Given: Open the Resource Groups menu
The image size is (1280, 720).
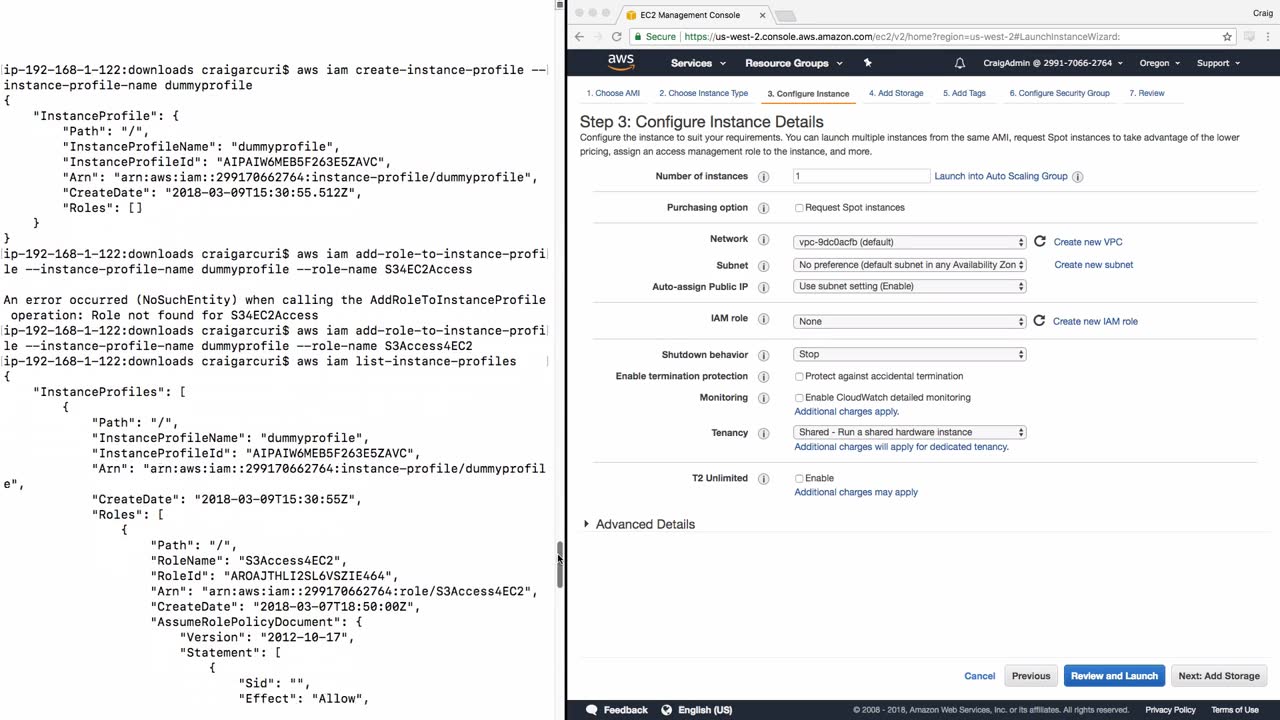Looking at the screenshot, I should pos(794,63).
